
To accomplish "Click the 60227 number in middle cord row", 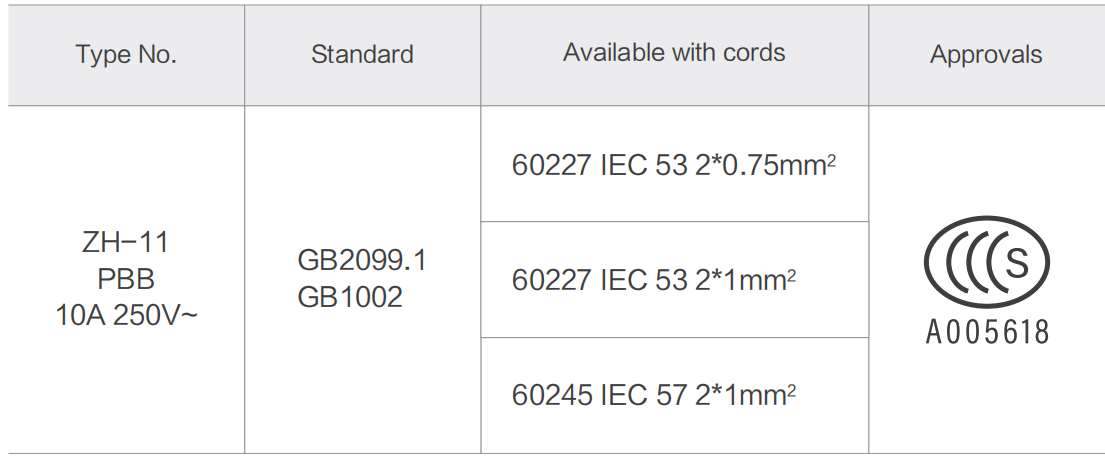I will [552, 281].
